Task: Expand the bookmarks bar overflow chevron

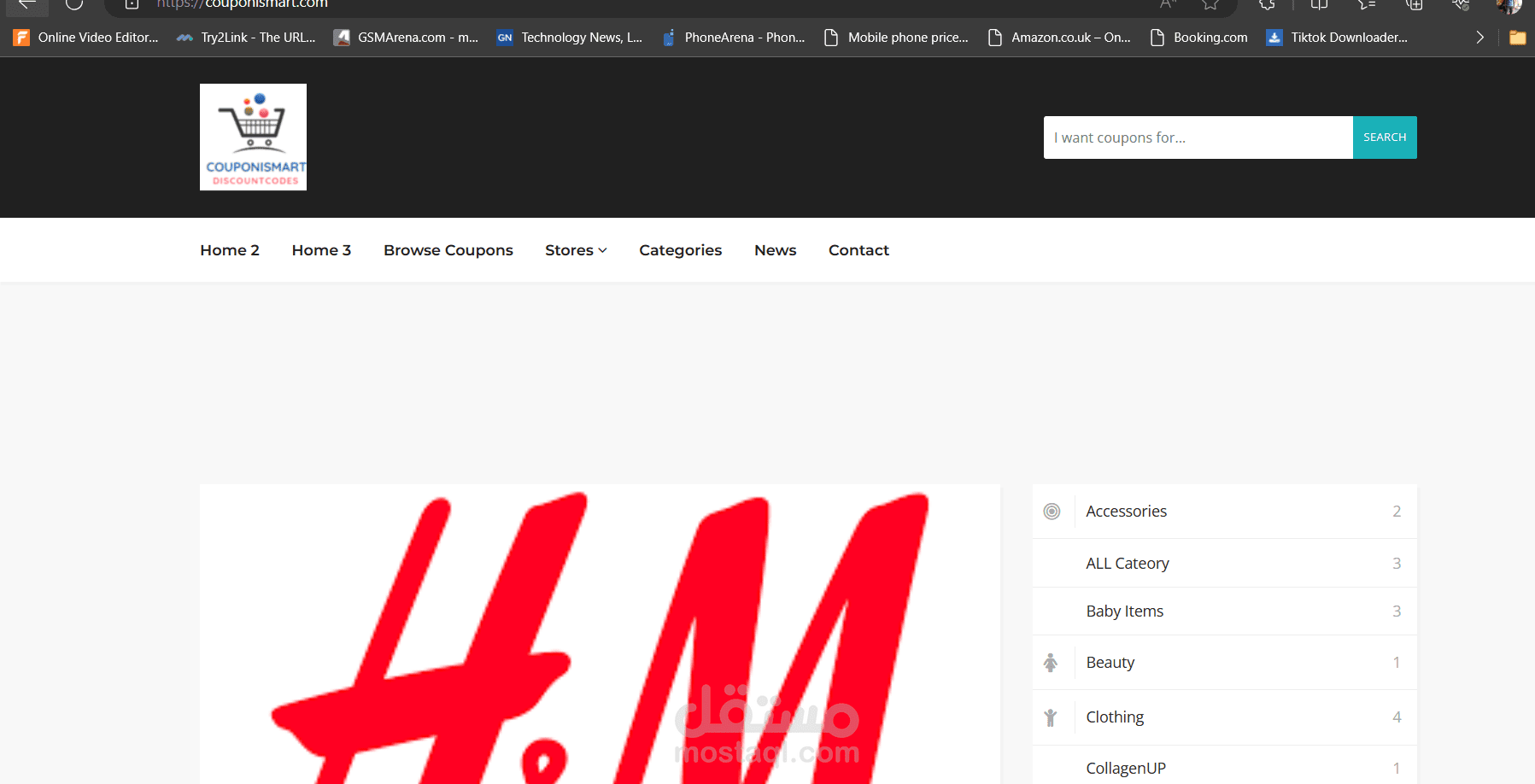Action: coord(1479,38)
